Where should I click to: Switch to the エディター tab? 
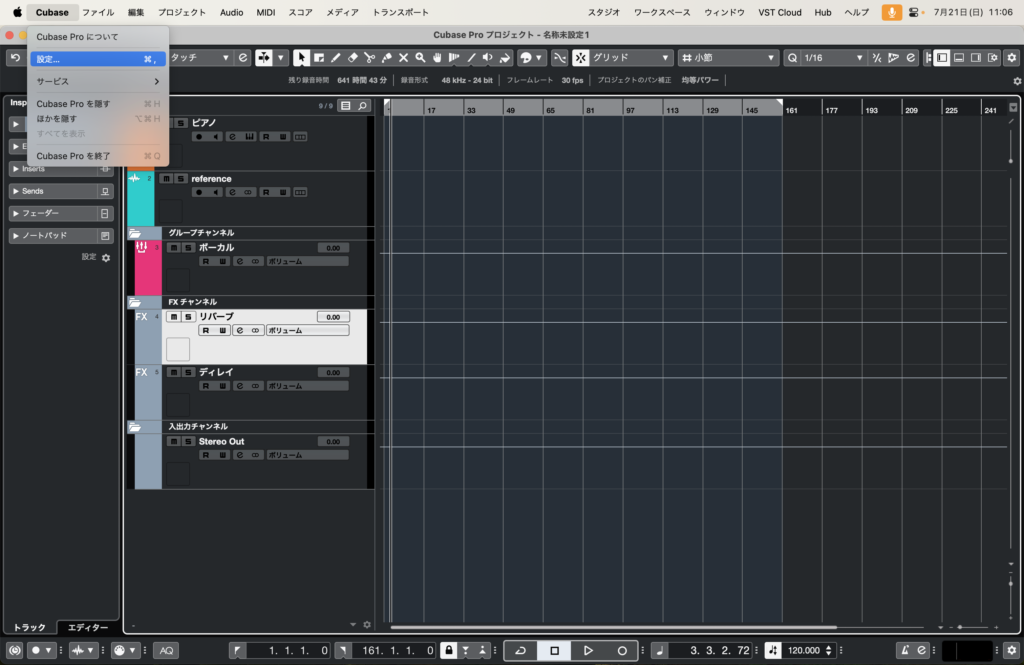coord(88,627)
